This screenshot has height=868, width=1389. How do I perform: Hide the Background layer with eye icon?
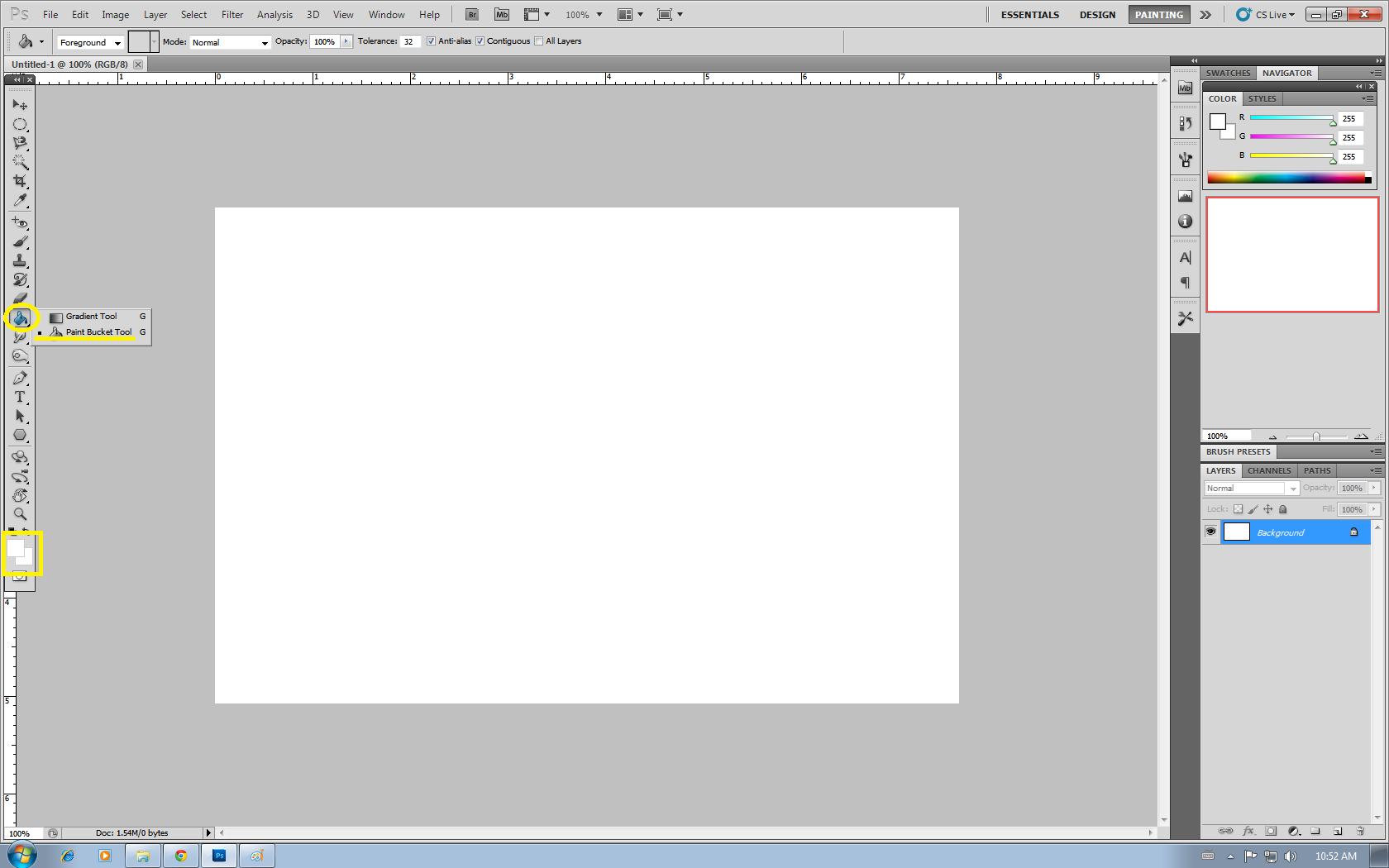coord(1211,532)
